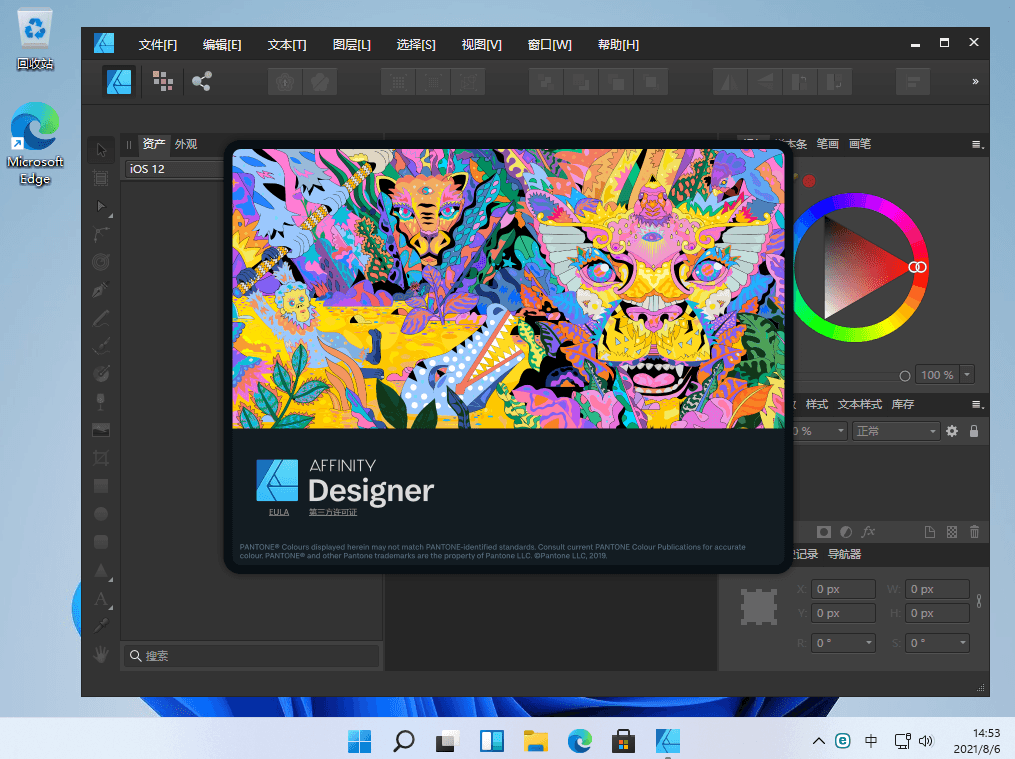Select the Place Image tool
Viewport: 1015px width, 759px height.
[101, 430]
